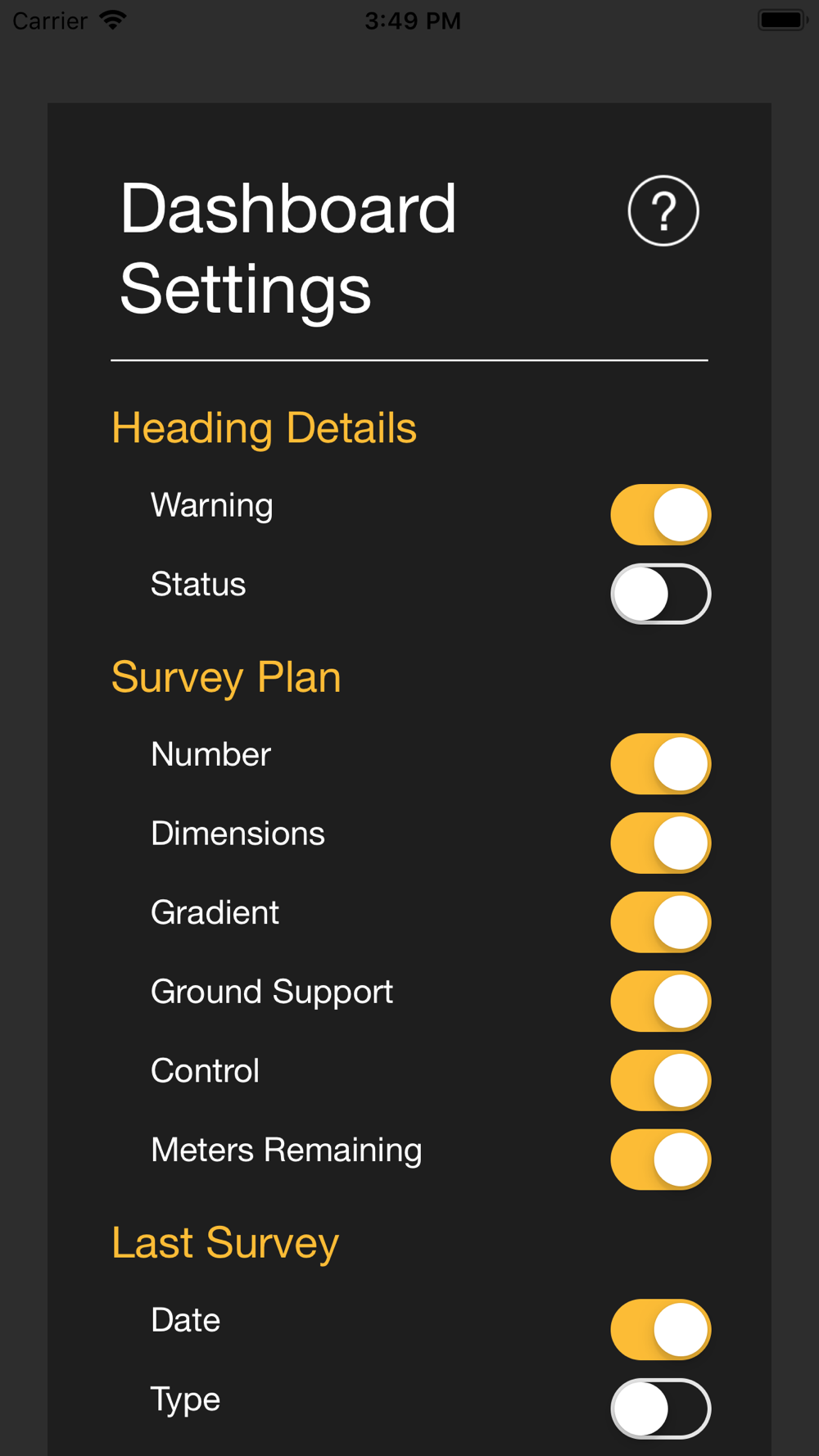Enable the Status switch
Image resolution: width=819 pixels, height=1456 pixels.
(660, 594)
